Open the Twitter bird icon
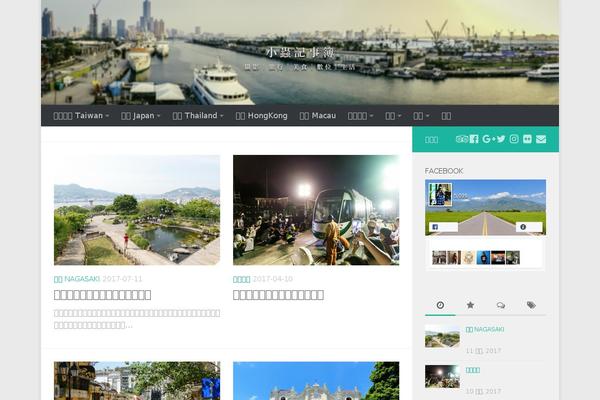This screenshot has height=400, width=600. [x=501, y=139]
